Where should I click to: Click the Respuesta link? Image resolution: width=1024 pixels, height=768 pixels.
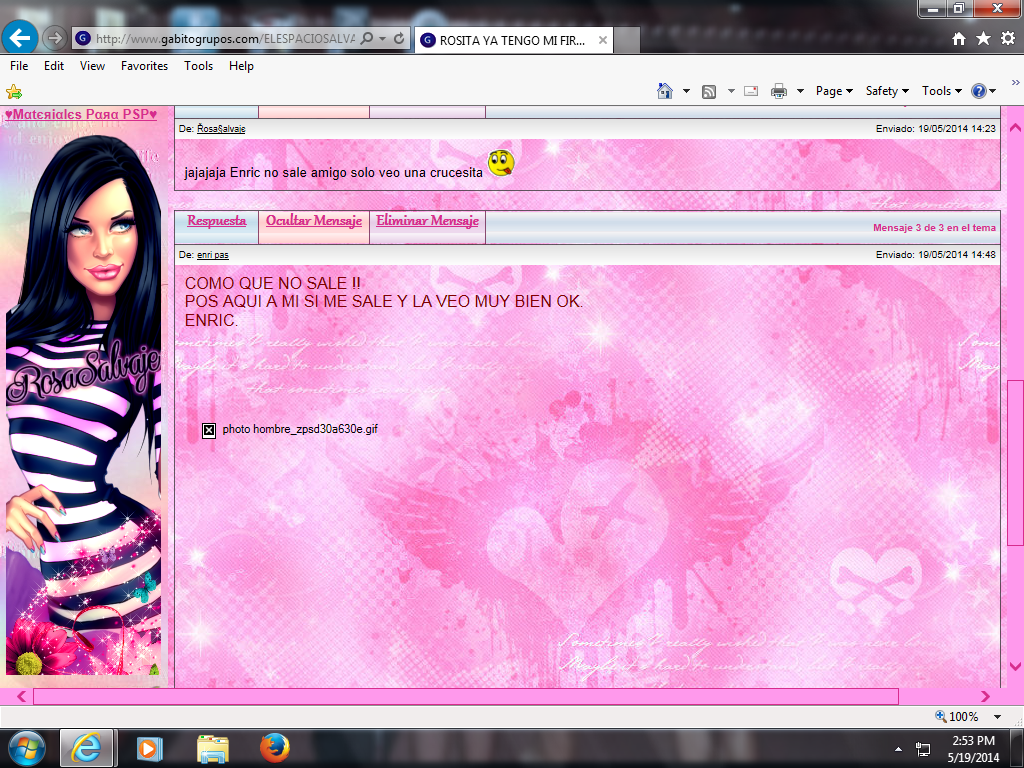click(216, 221)
